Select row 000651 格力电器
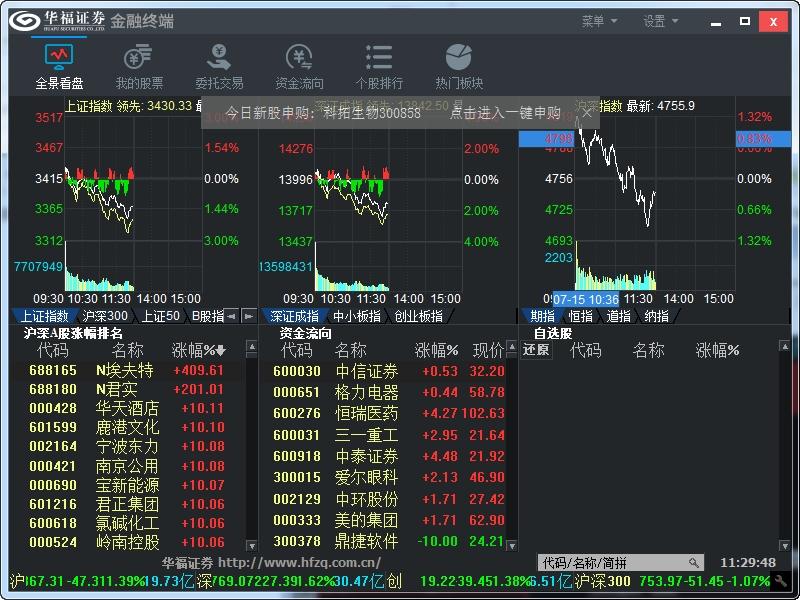800x600 pixels. tap(385, 392)
